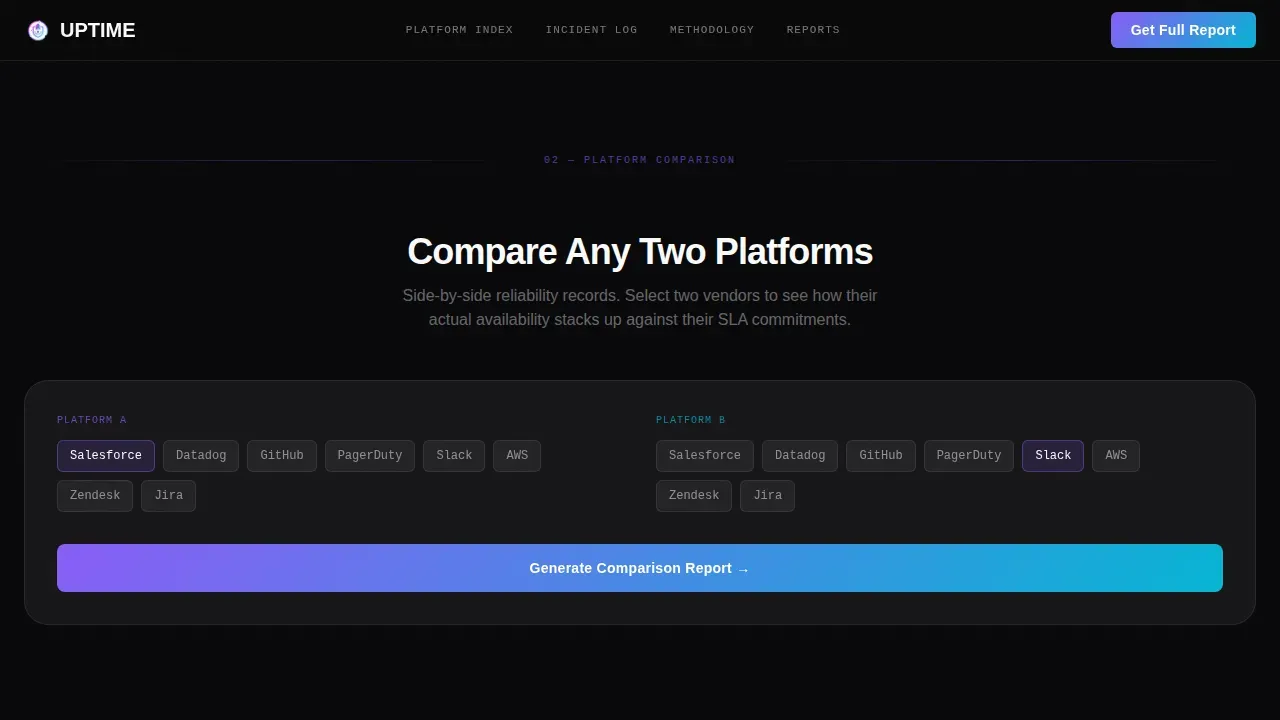The width and height of the screenshot is (1280, 720).
Task: Select Datadog under Platform A
Action: 201,456
